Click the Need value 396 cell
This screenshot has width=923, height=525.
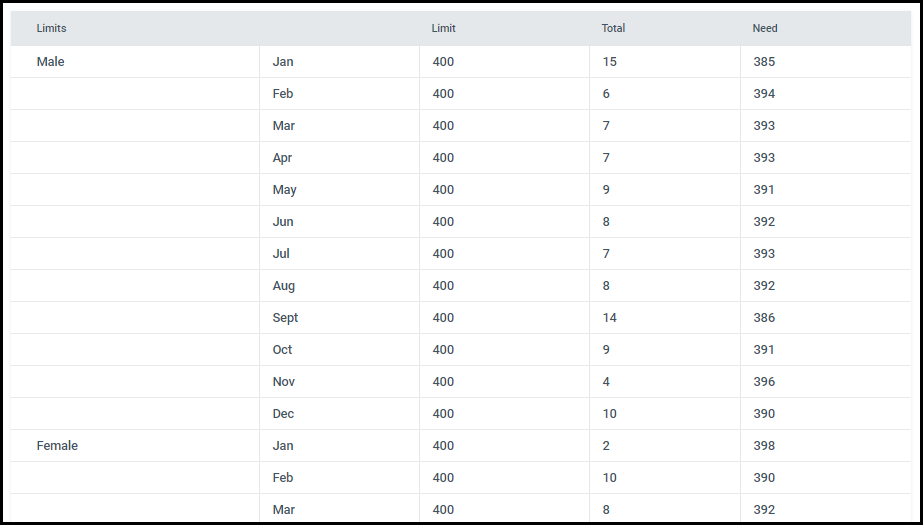point(826,382)
